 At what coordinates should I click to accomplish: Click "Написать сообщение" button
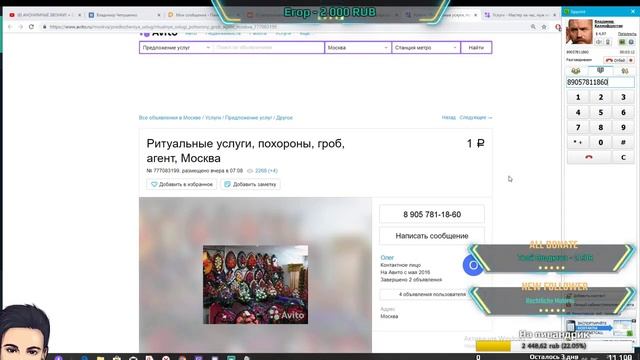coord(432,236)
